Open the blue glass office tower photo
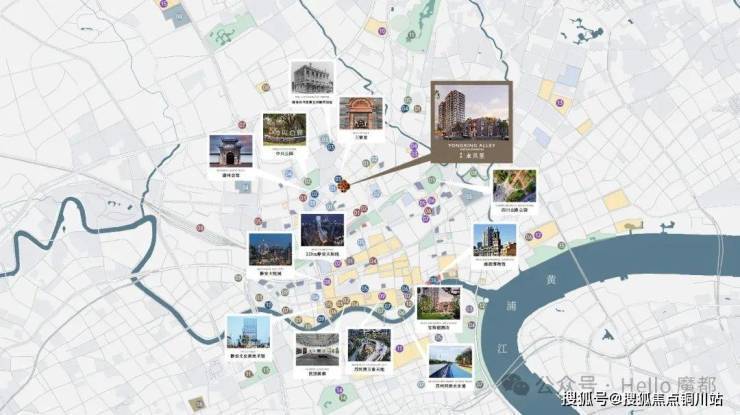 click(248, 332)
